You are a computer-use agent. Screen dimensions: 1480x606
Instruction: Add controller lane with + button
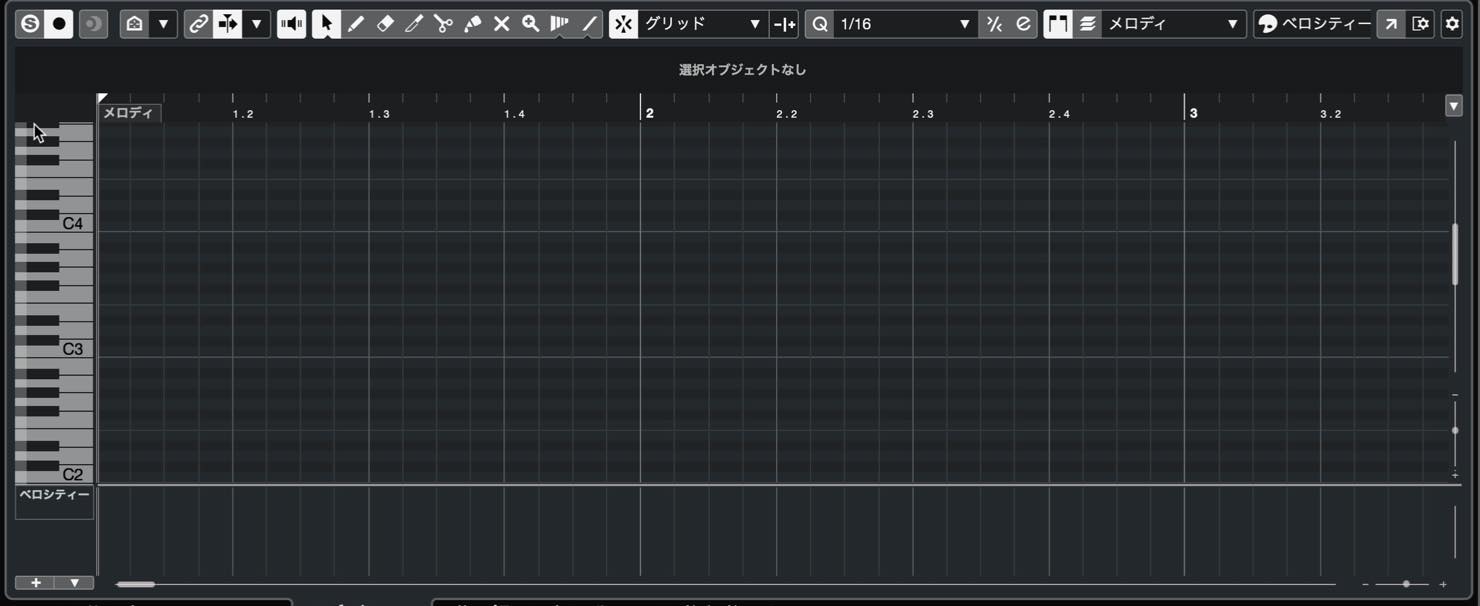36,583
